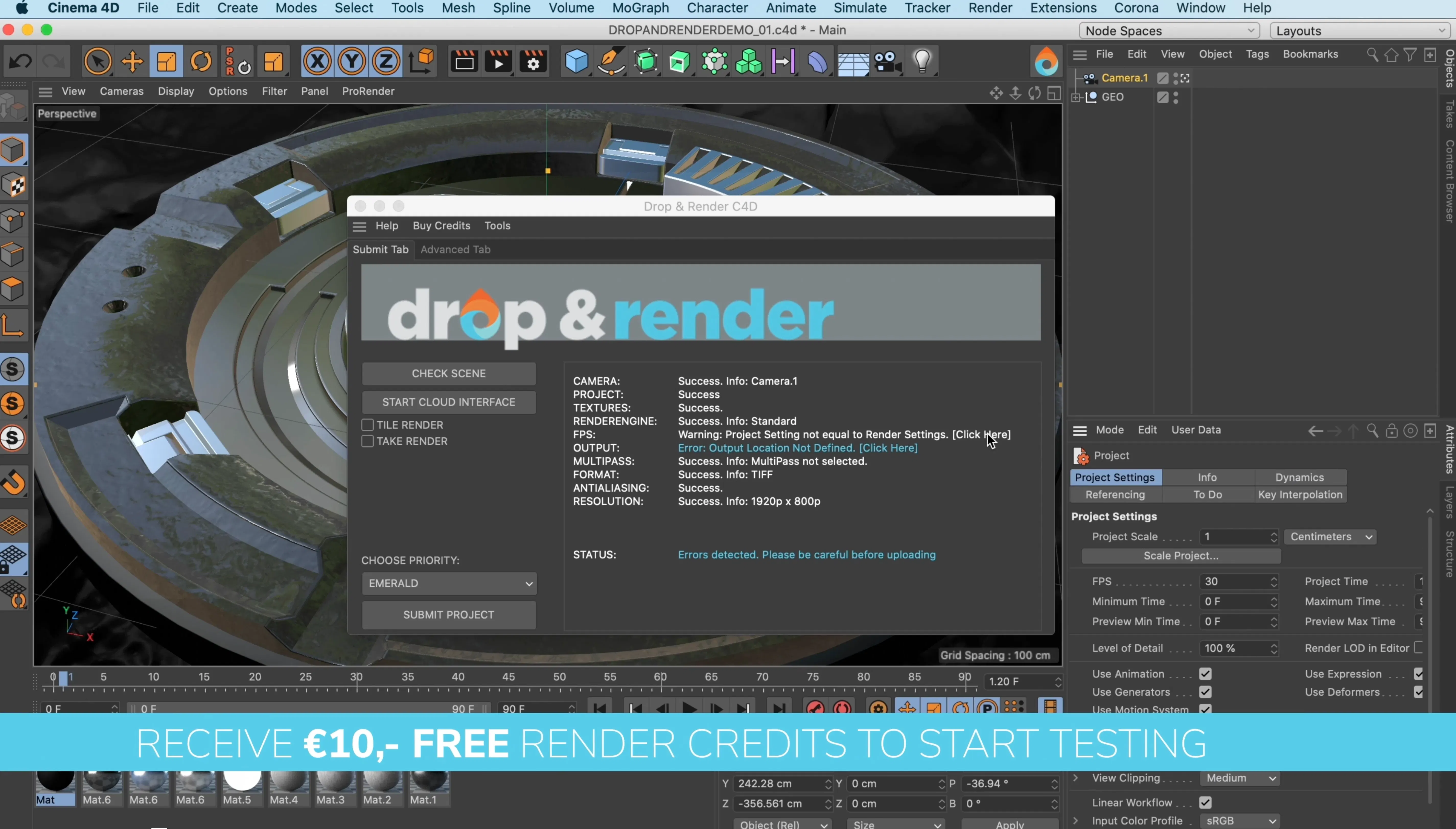This screenshot has width=1456, height=829.
Task: Click Render to Picture Viewer icon
Action: 499,61
